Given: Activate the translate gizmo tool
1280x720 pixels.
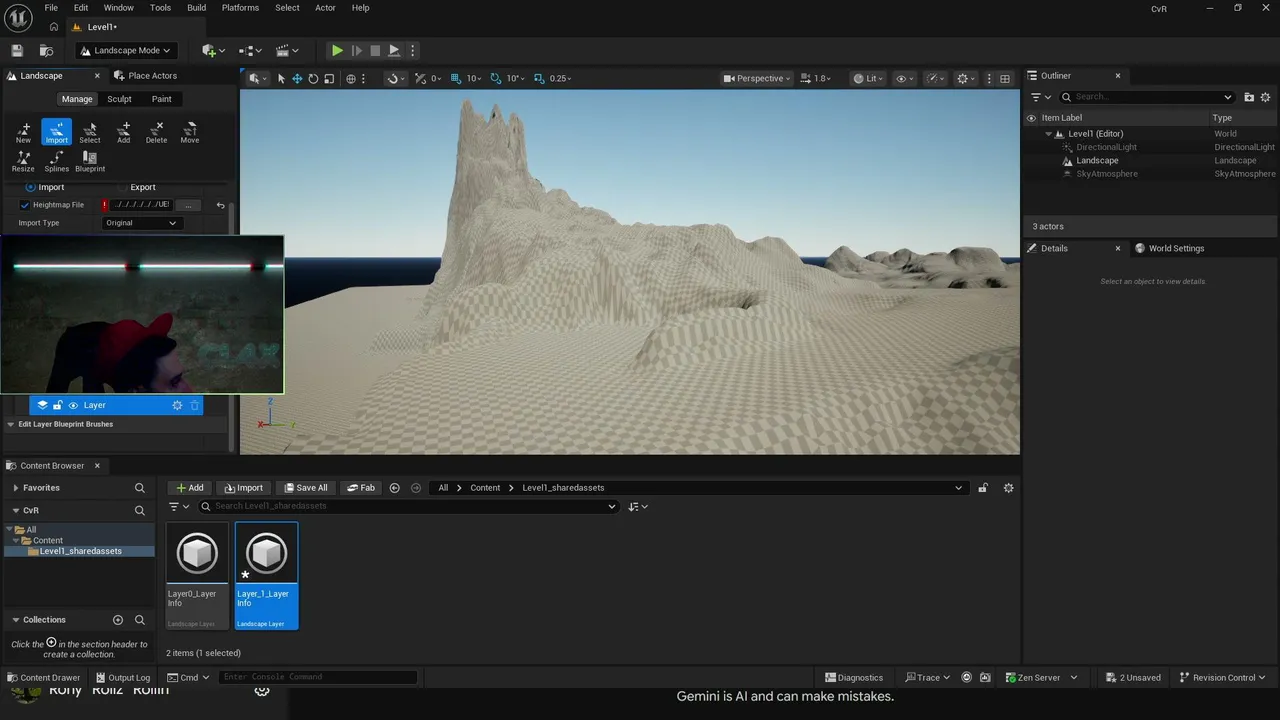Looking at the screenshot, I should tap(297, 78).
